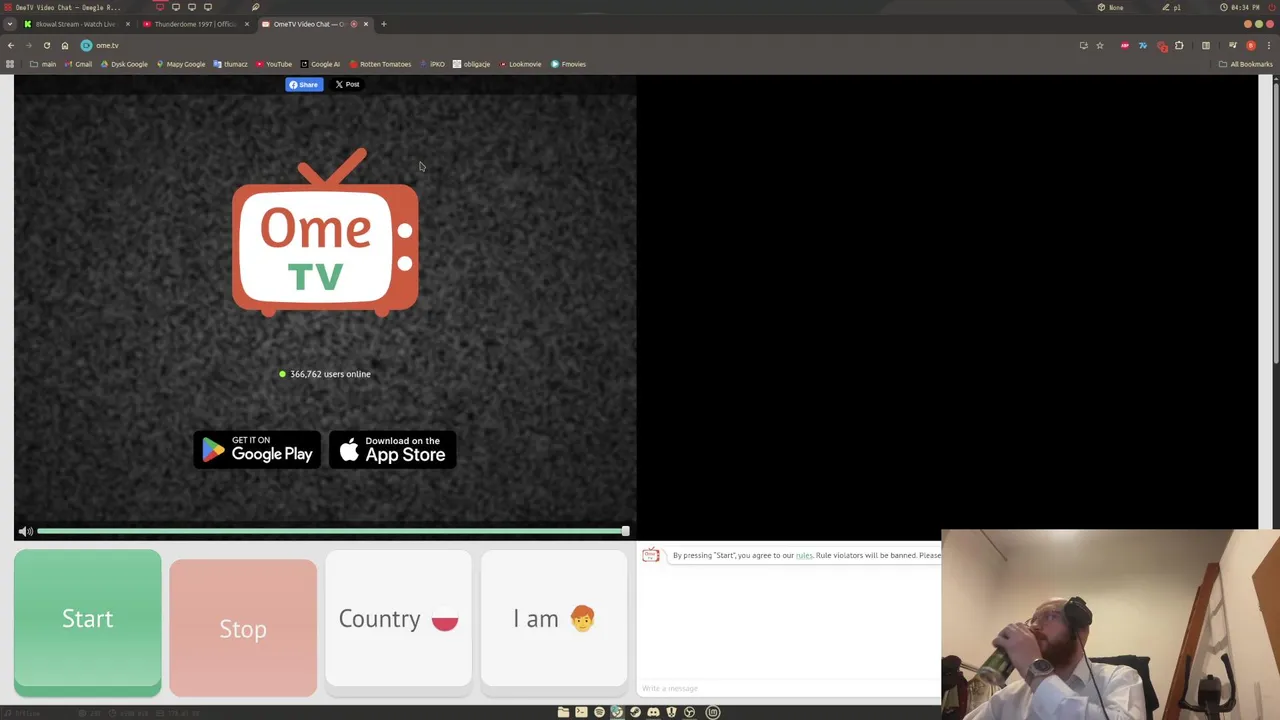Open the 'main' bookmarks folder
The image size is (1280, 720).
pyautogui.click(x=43, y=64)
